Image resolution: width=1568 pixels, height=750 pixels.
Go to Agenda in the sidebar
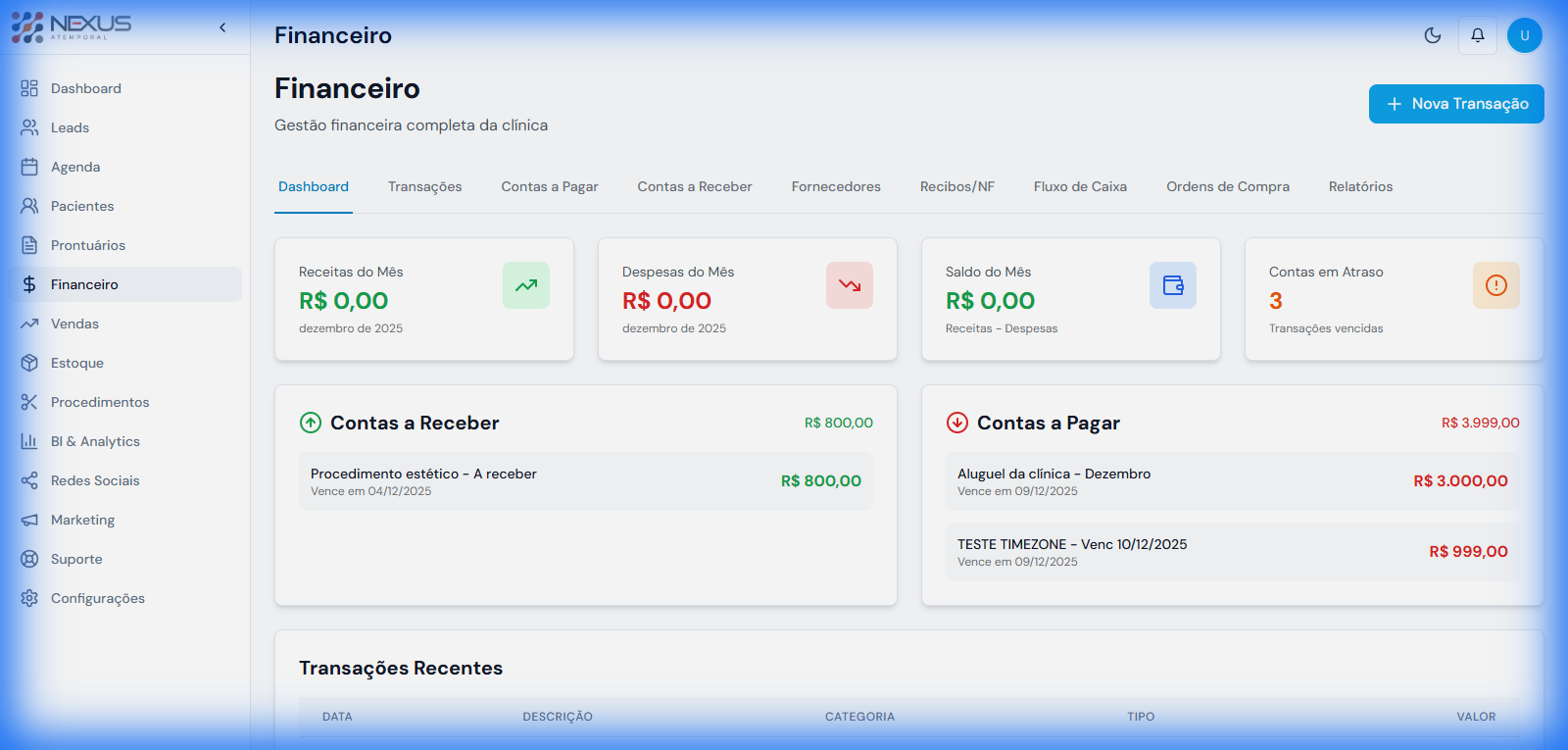pos(125,167)
